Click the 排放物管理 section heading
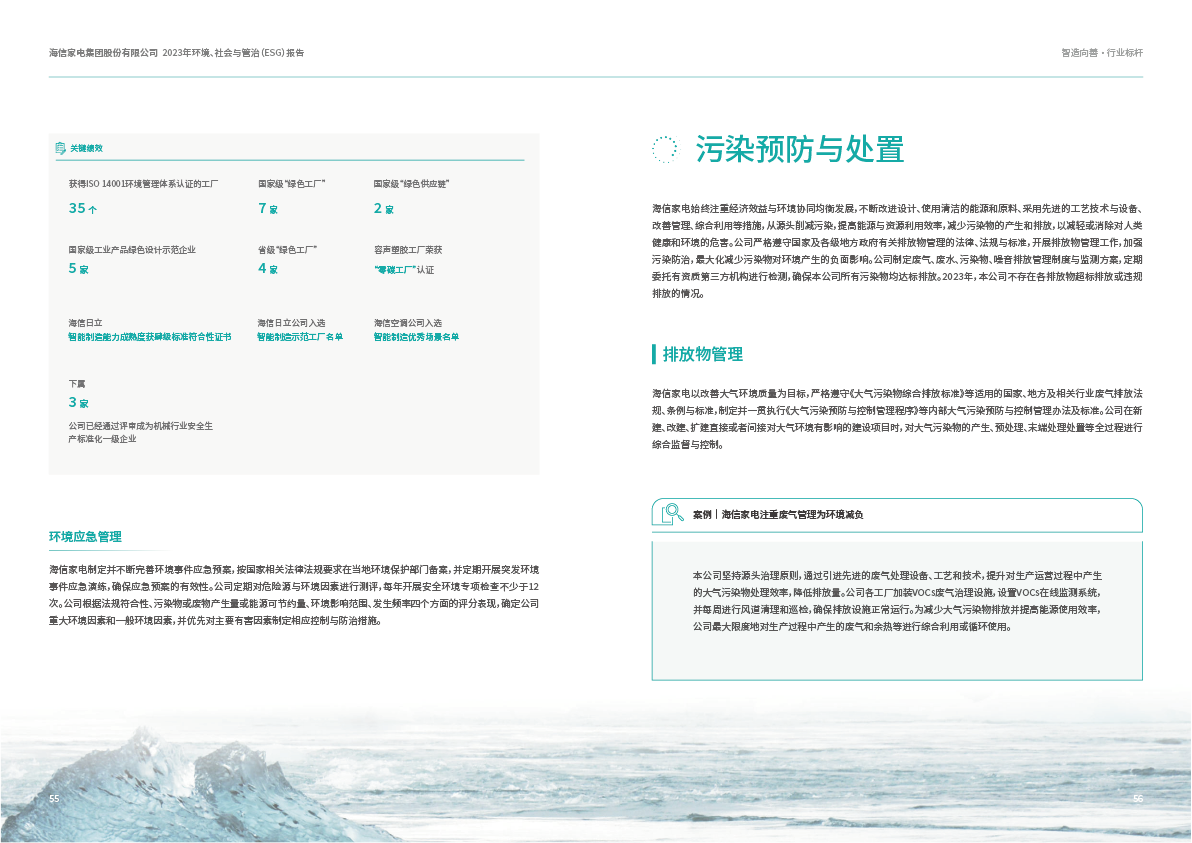Screen dimensions: 1192x843 (703, 355)
